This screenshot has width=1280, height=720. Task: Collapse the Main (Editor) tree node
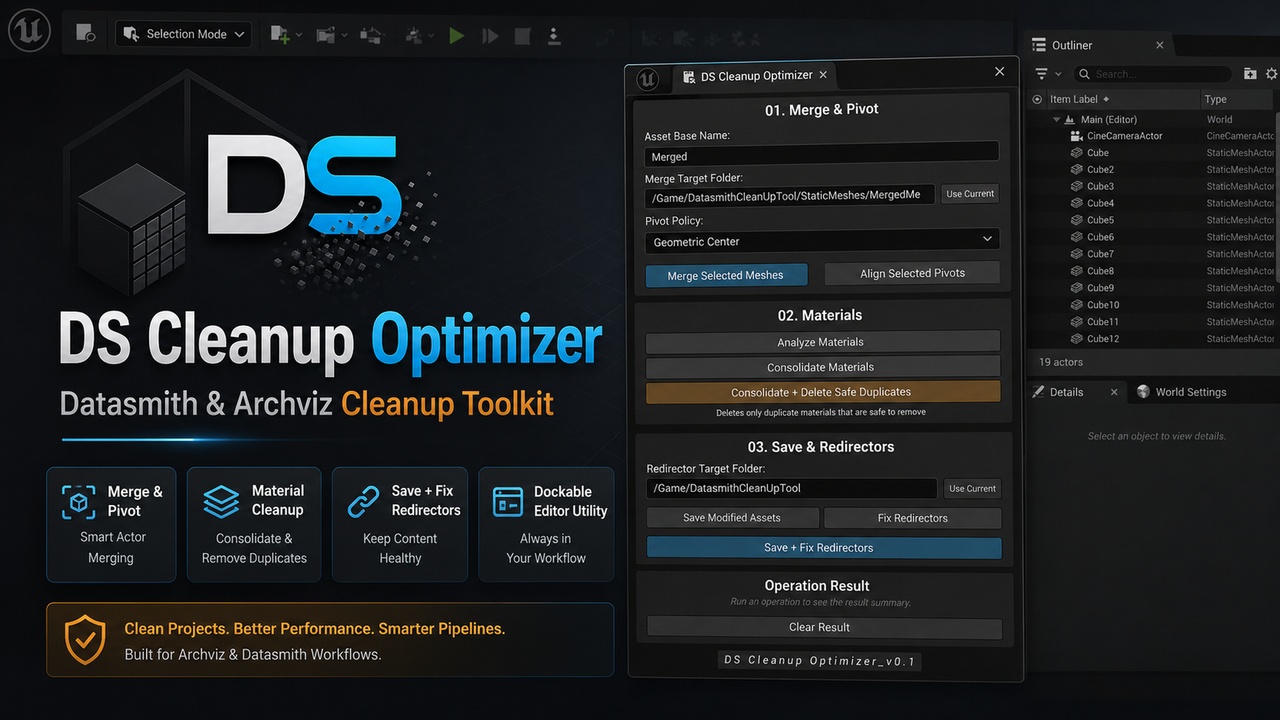(1056, 119)
